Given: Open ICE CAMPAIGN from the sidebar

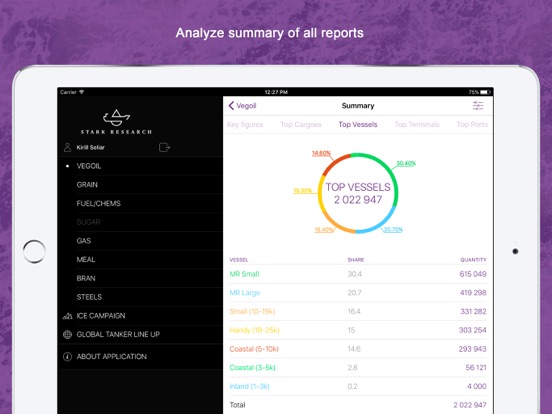Looking at the screenshot, I should click(x=141, y=316).
